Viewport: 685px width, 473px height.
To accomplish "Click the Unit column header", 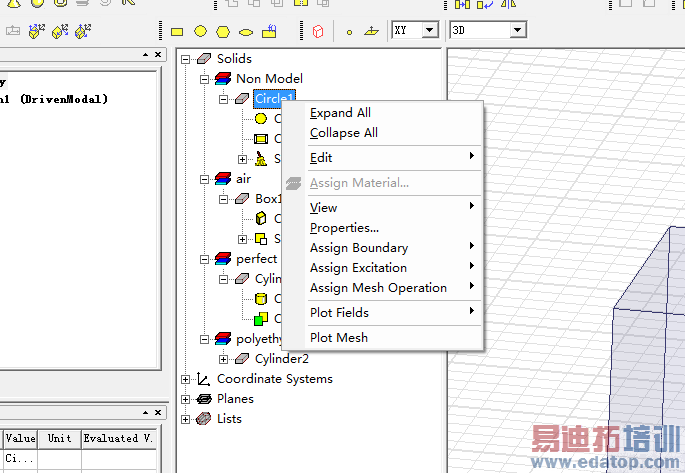I will pyautogui.click(x=59, y=438).
